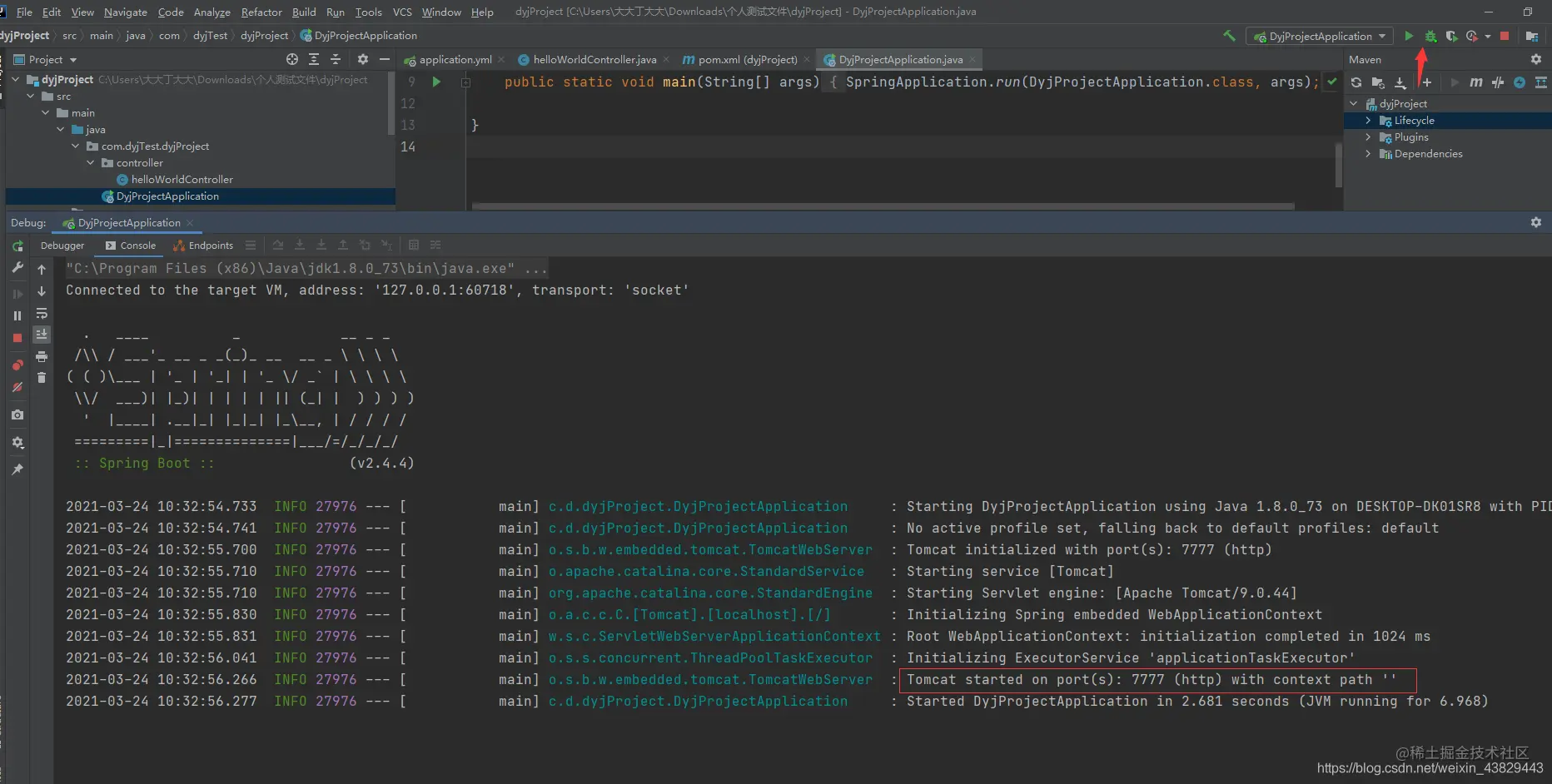Viewport: 1552px width, 784px height.
Task: Execute Maven goal using the m icon
Action: (x=1476, y=82)
